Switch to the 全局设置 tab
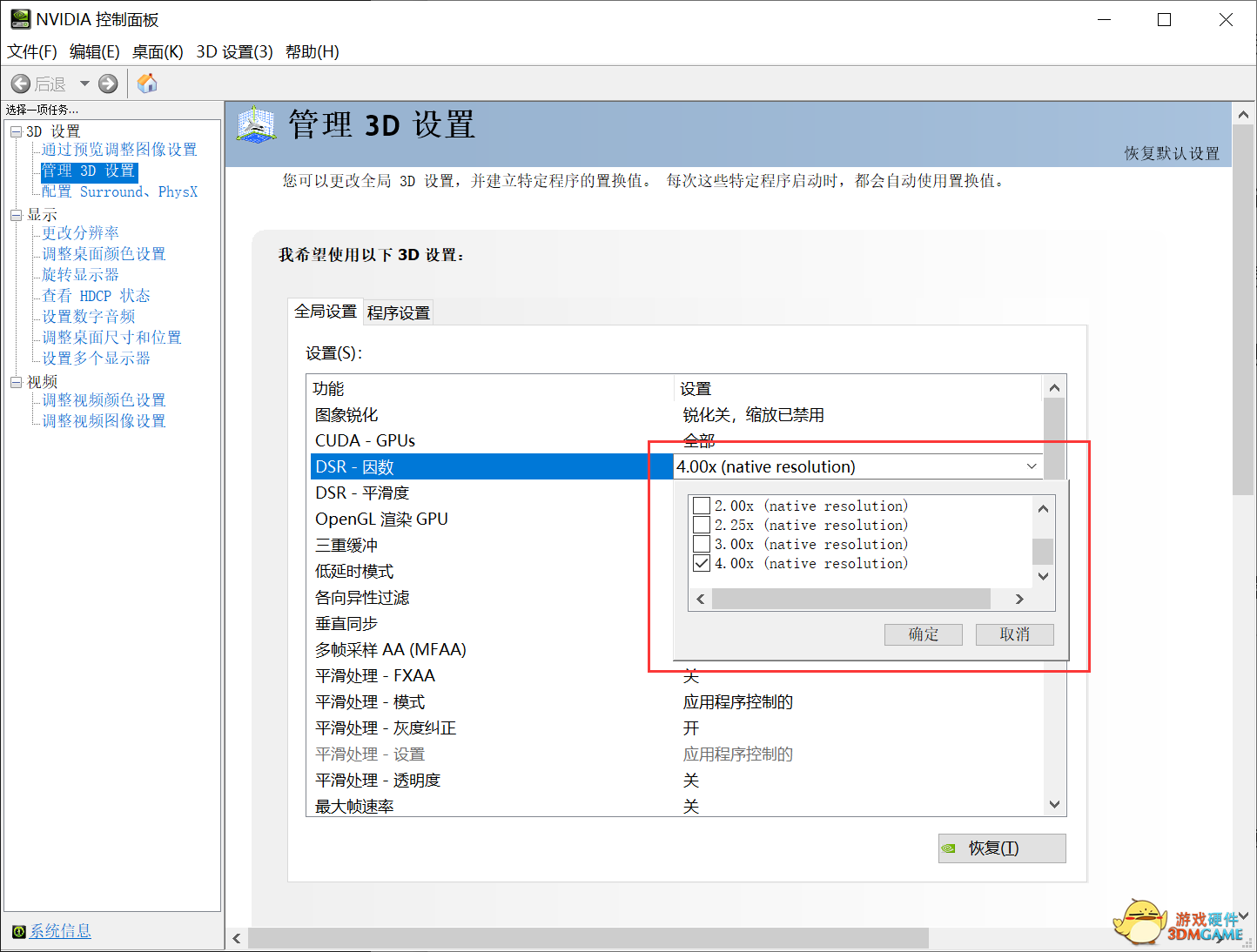The width and height of the screenshot is (1257, 952). coord(326,312)
